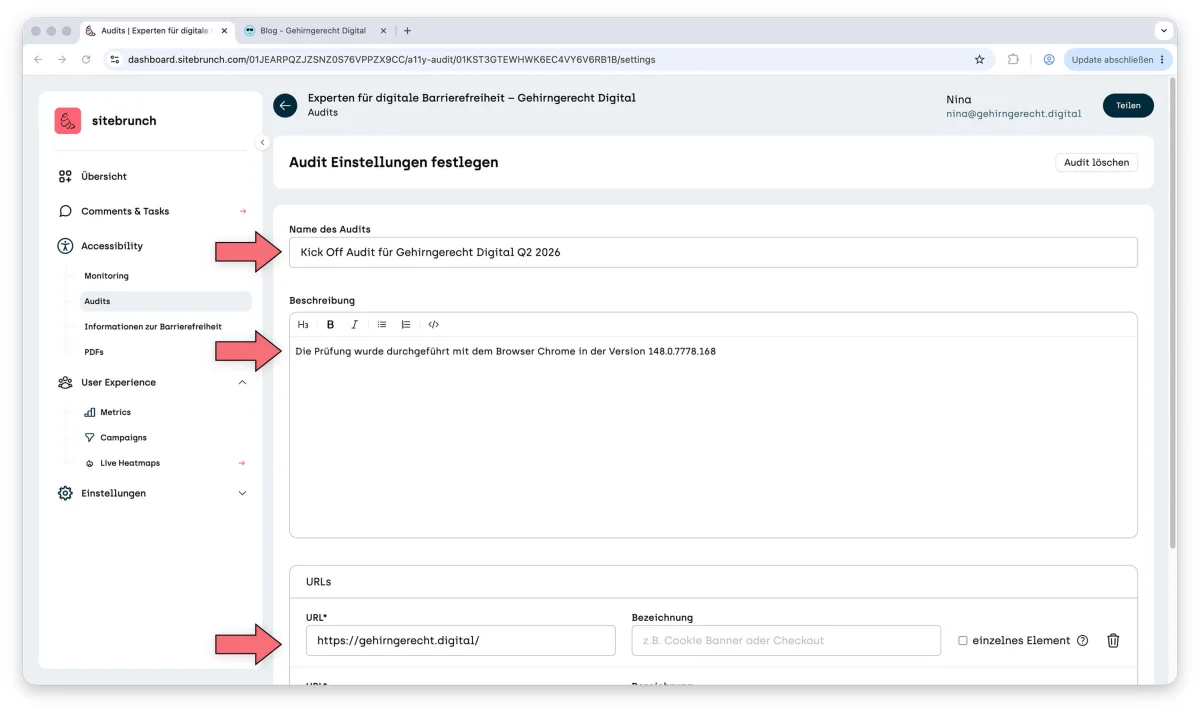
Task: Open Informationen zur Barrierefreiheit
Action: coord(153,327)
